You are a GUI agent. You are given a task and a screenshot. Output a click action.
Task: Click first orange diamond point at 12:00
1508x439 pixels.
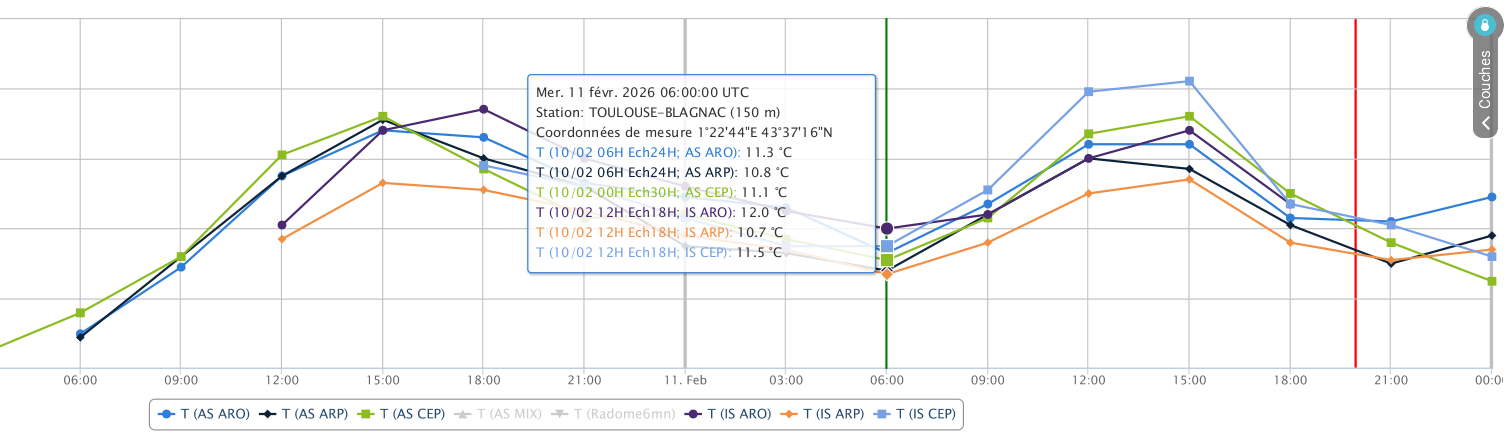pos(282,238)
